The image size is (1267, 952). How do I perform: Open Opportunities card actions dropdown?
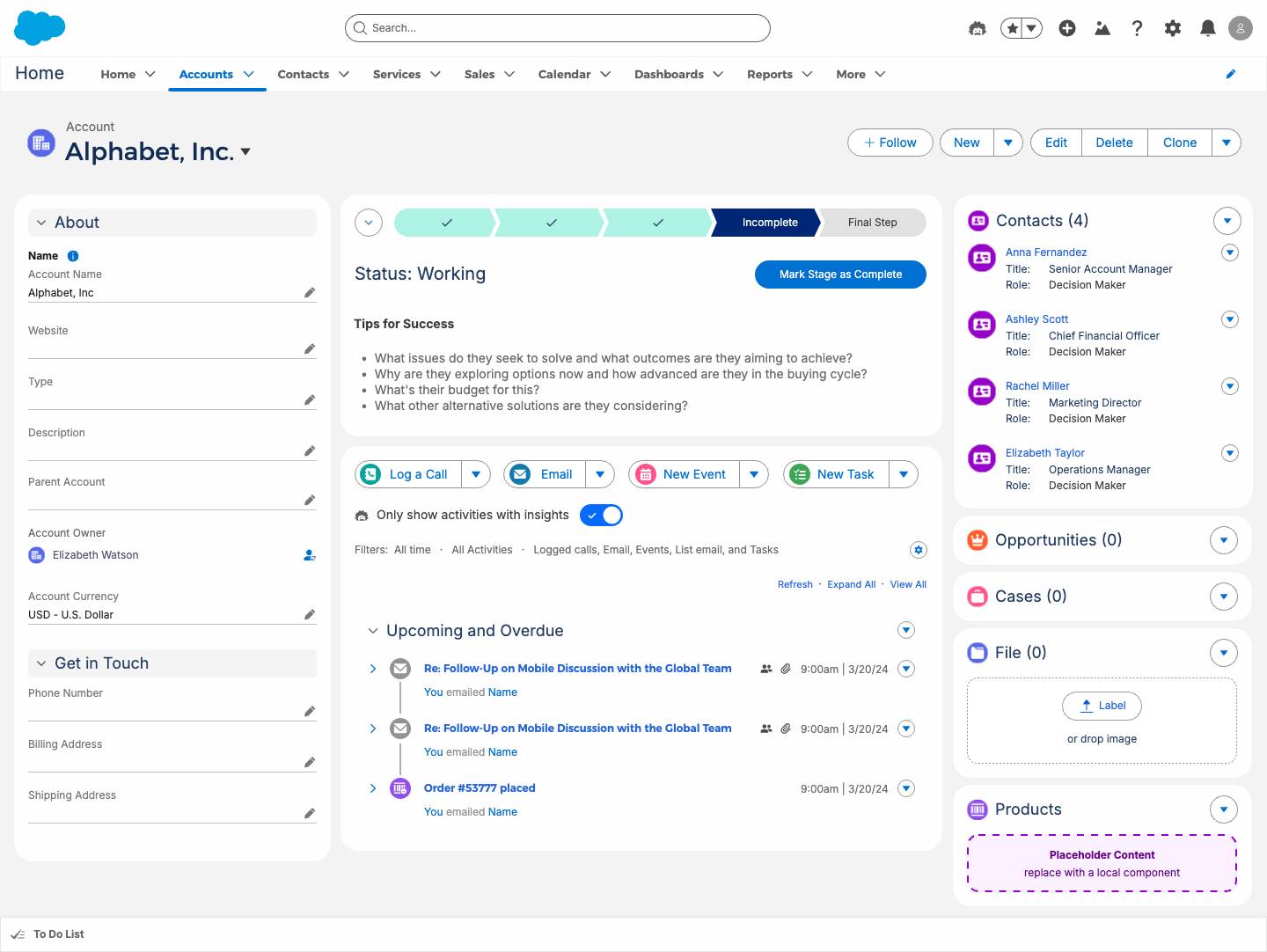(x=1224, y=540)
